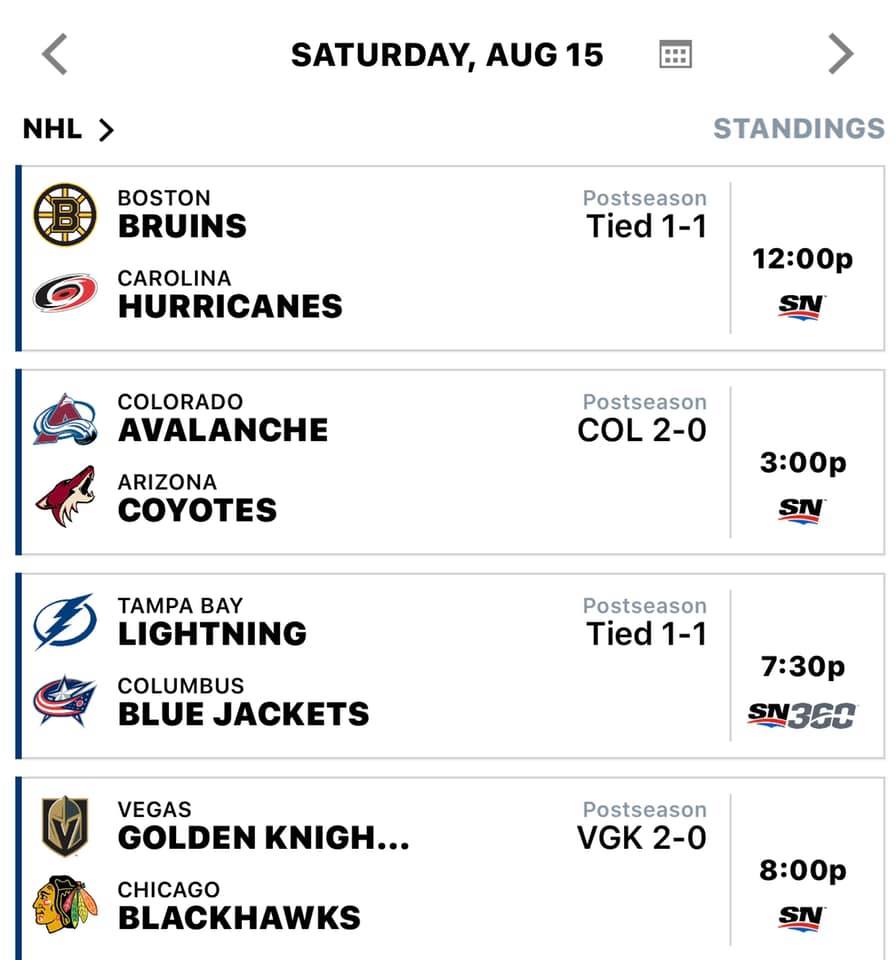Screen dimensions: 896x960
Task: Click the Colorado Avalanche team logo
Action: 65,419
